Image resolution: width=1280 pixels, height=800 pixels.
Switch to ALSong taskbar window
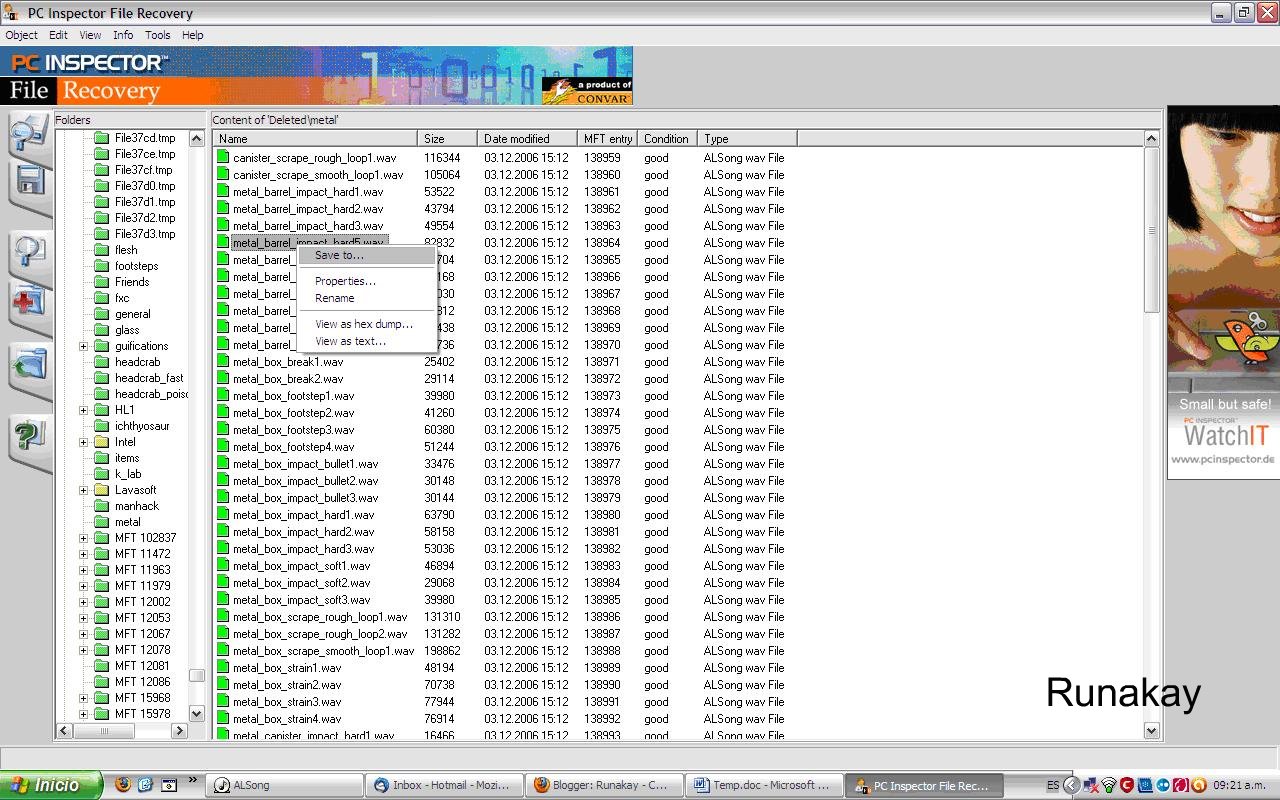[286, 786]
